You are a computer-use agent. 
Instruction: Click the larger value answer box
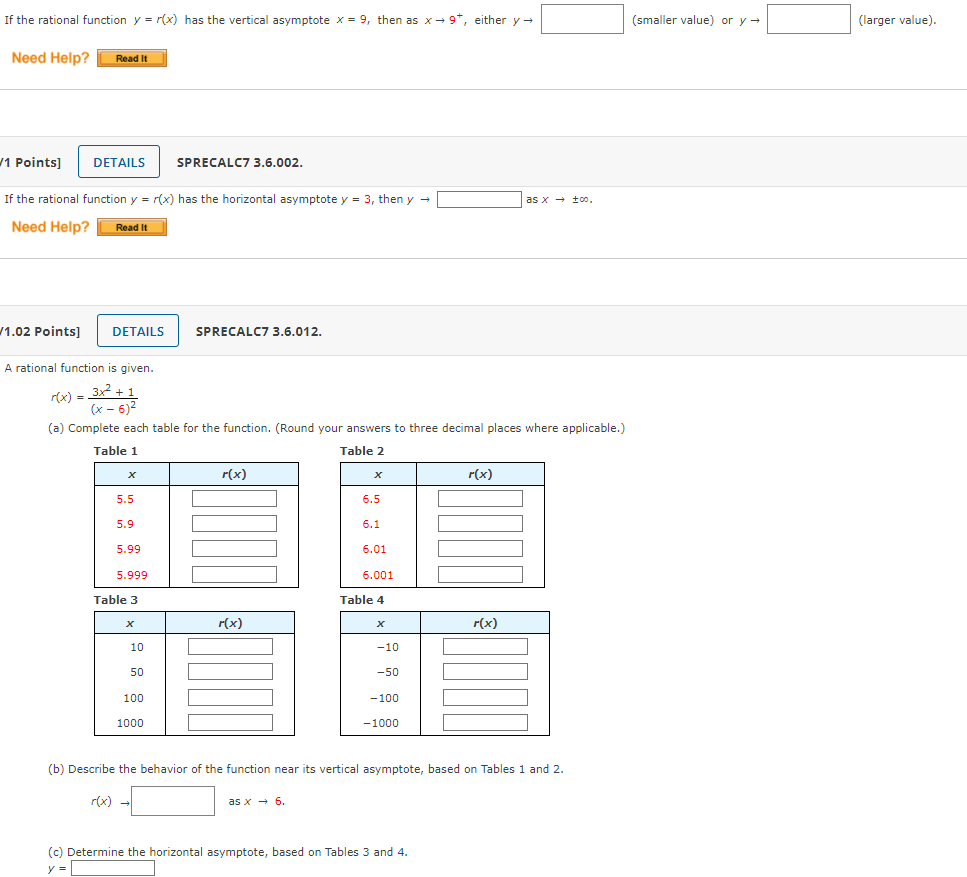click(809, 19)
